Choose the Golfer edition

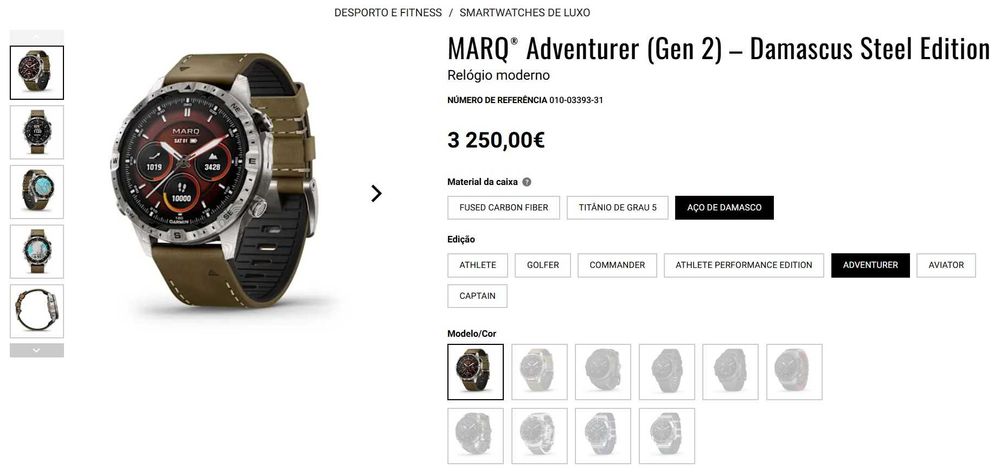tap(543, 265)
